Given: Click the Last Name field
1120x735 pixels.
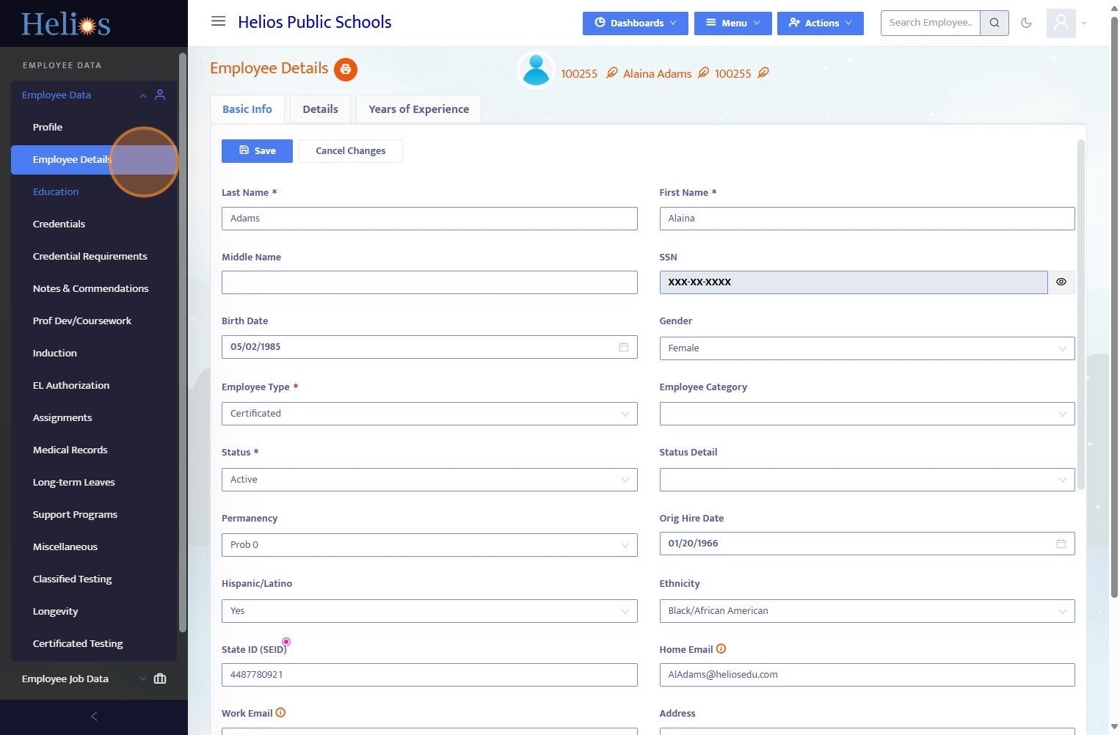Looking at the screenshot, I should 429,219.
